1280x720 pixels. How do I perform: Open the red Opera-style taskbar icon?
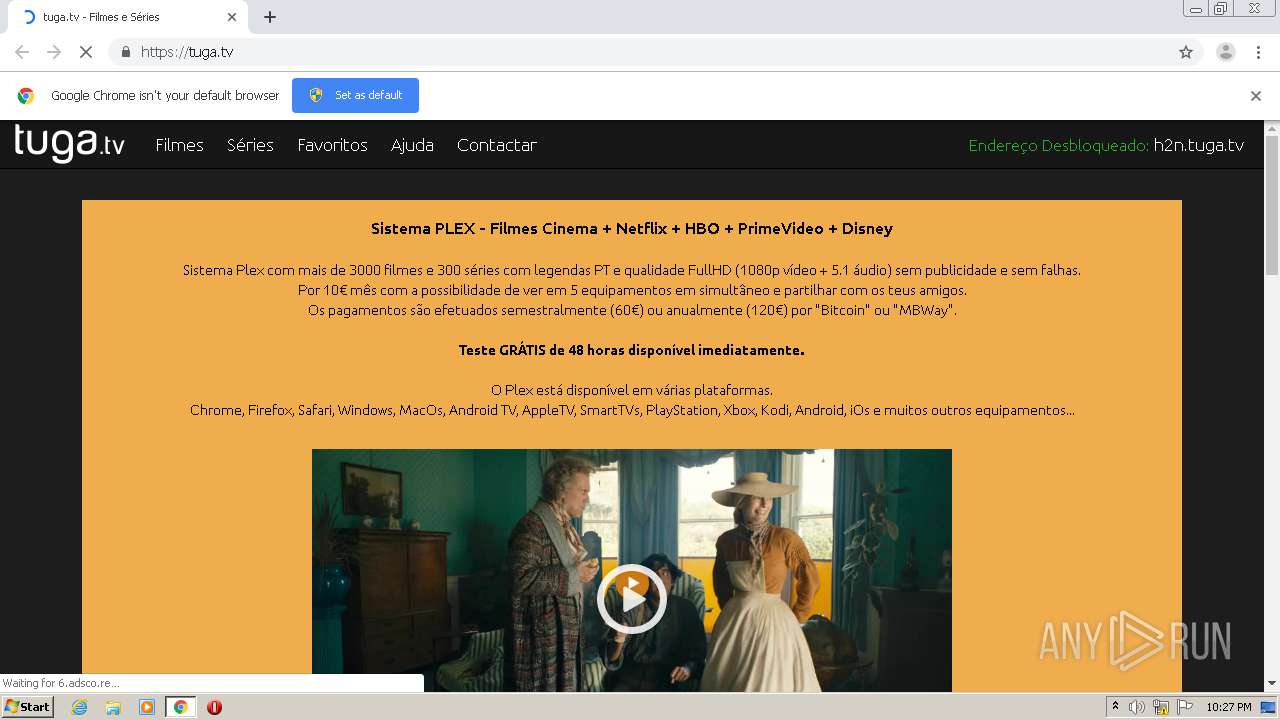214,707
